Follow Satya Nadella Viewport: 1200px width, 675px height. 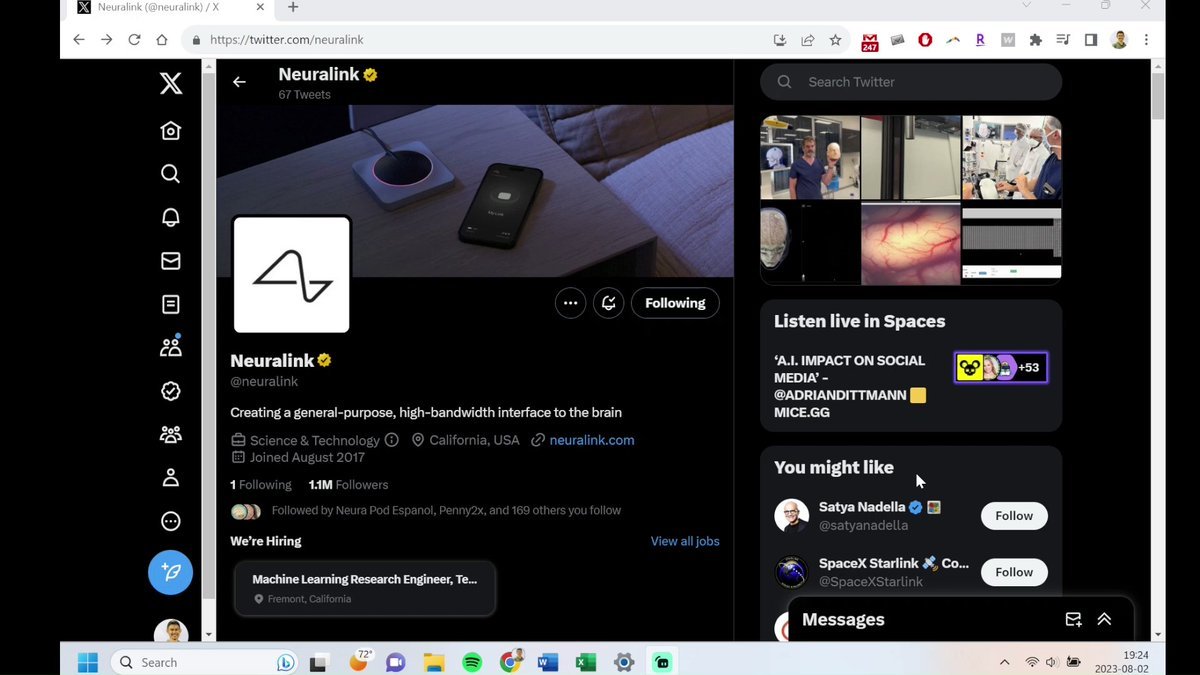[x=1014, y=516]
